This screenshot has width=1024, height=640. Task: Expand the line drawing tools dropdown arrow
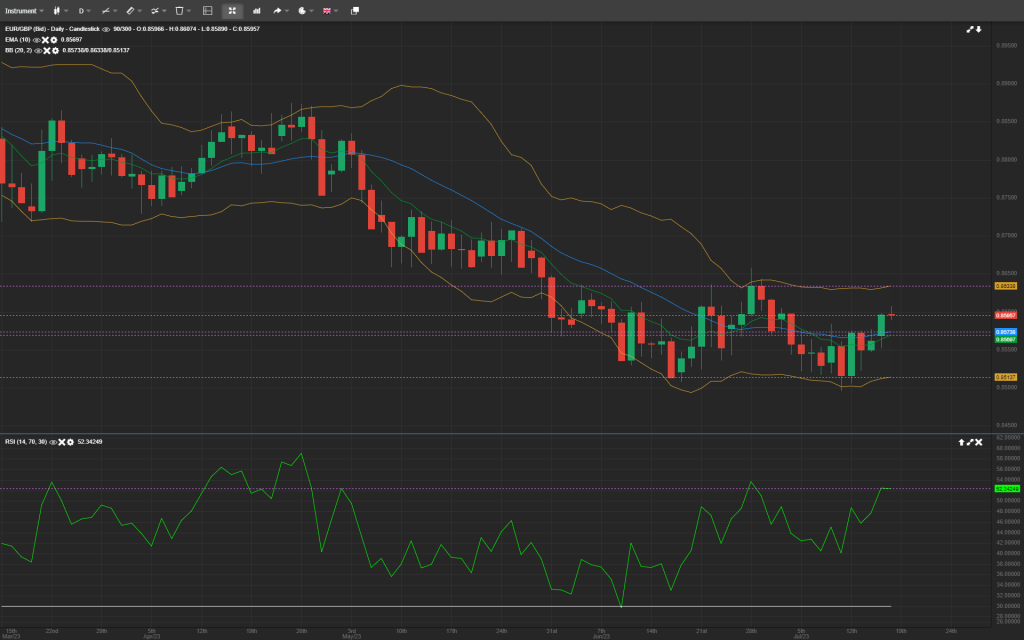tap(115, 11)
